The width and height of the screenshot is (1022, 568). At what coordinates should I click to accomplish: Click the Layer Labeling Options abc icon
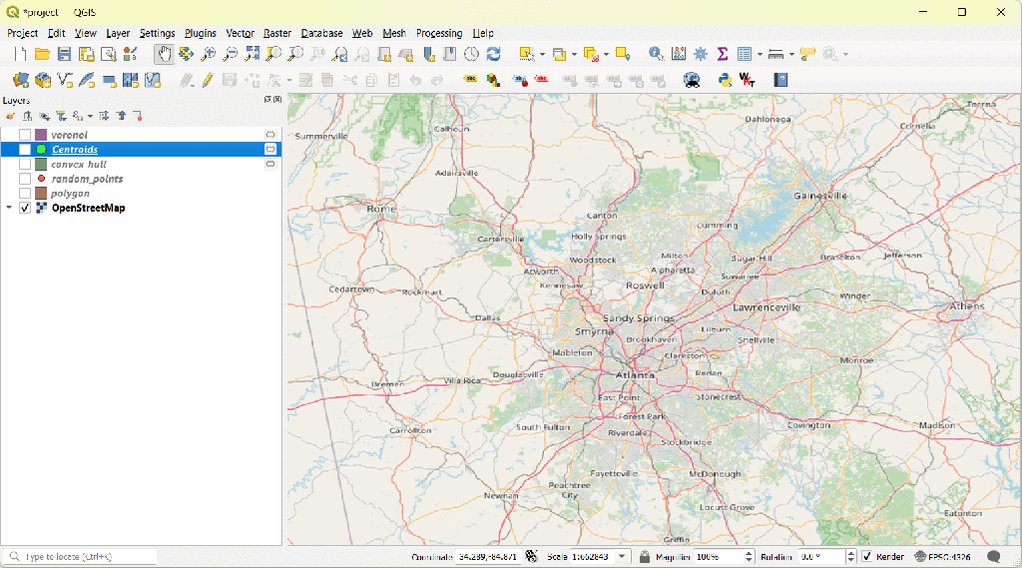470,80
